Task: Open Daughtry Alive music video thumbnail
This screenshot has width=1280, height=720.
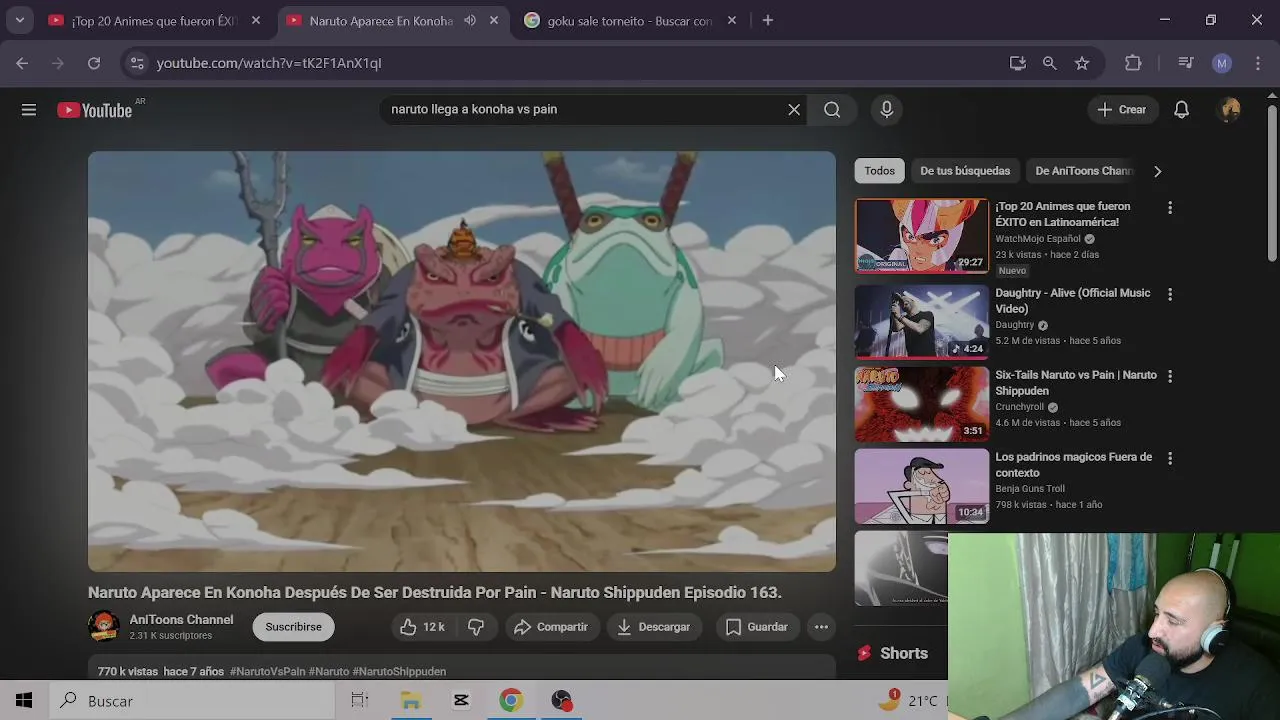Action: (922, 321)
